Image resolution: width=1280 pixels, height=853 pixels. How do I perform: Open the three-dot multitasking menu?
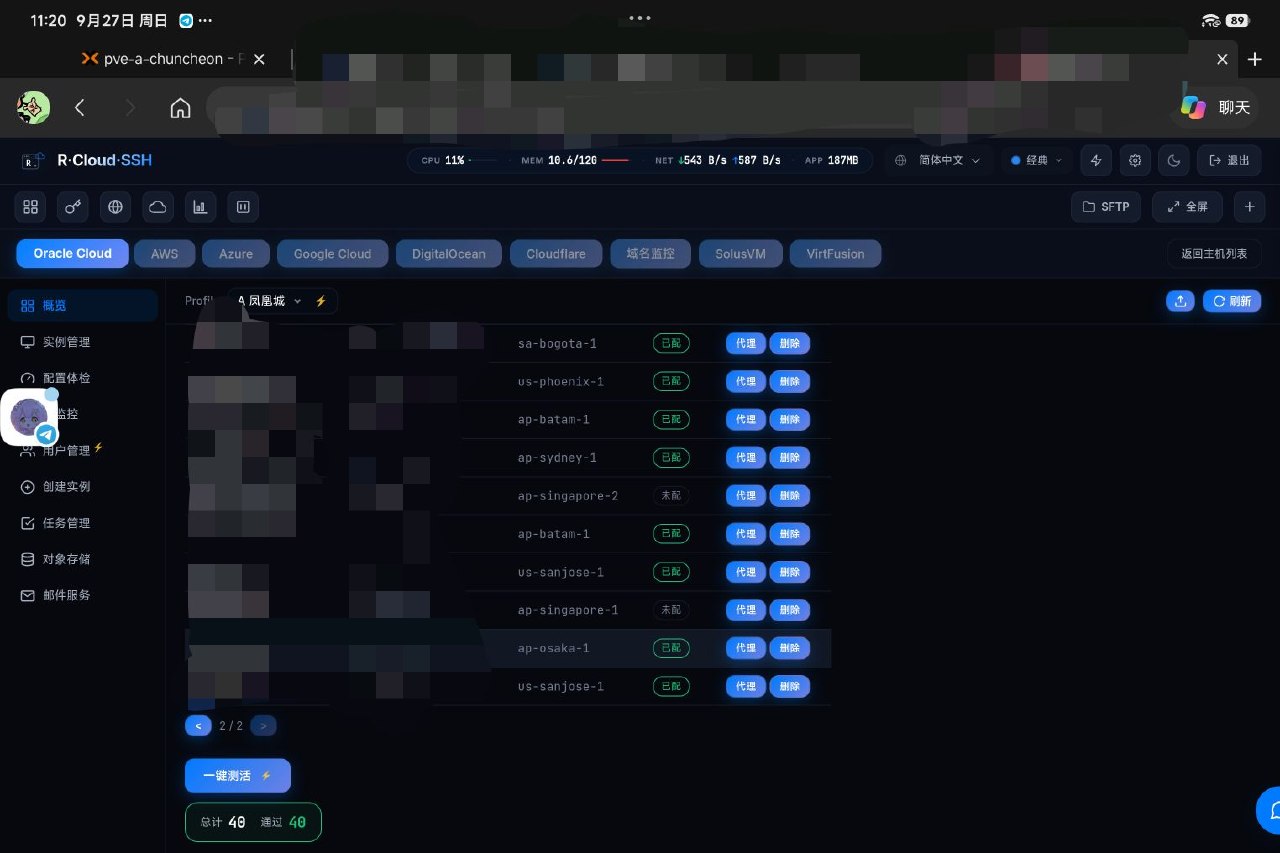click(640, 18)
